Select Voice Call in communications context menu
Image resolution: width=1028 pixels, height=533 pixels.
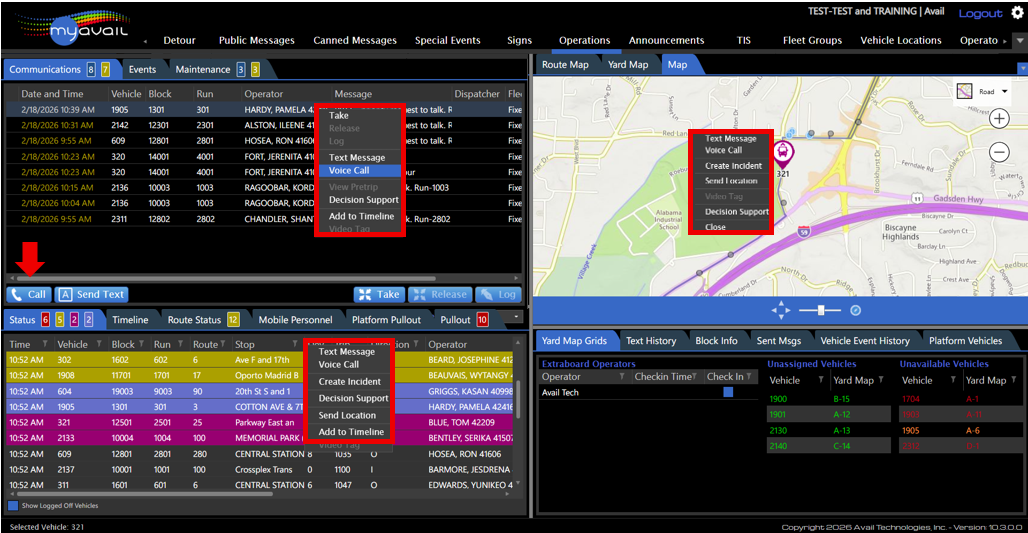349,171
